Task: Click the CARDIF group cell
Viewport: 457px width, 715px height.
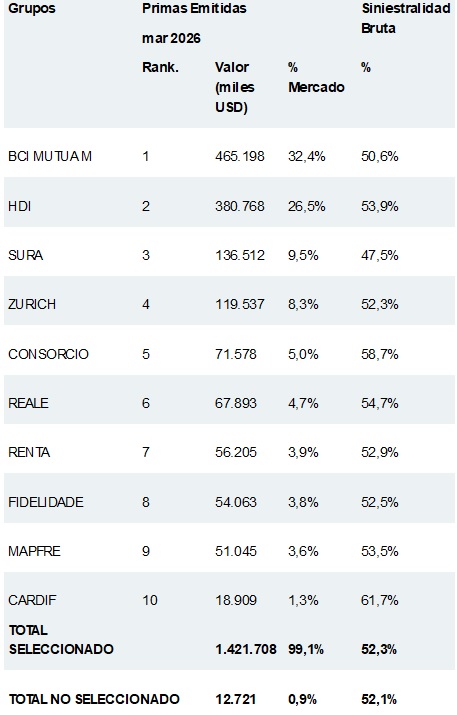Action: [x=32, y=600]
